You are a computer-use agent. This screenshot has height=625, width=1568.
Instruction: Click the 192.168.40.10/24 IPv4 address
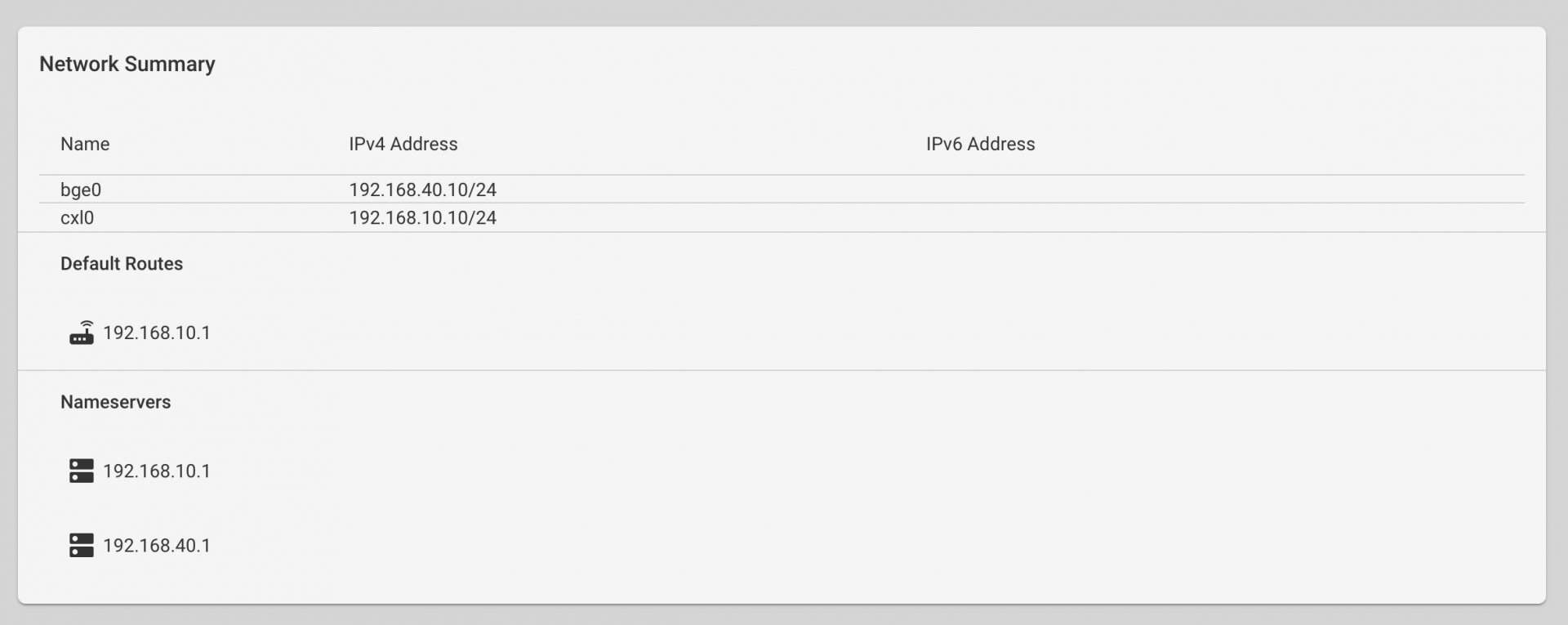click(423, 190)
